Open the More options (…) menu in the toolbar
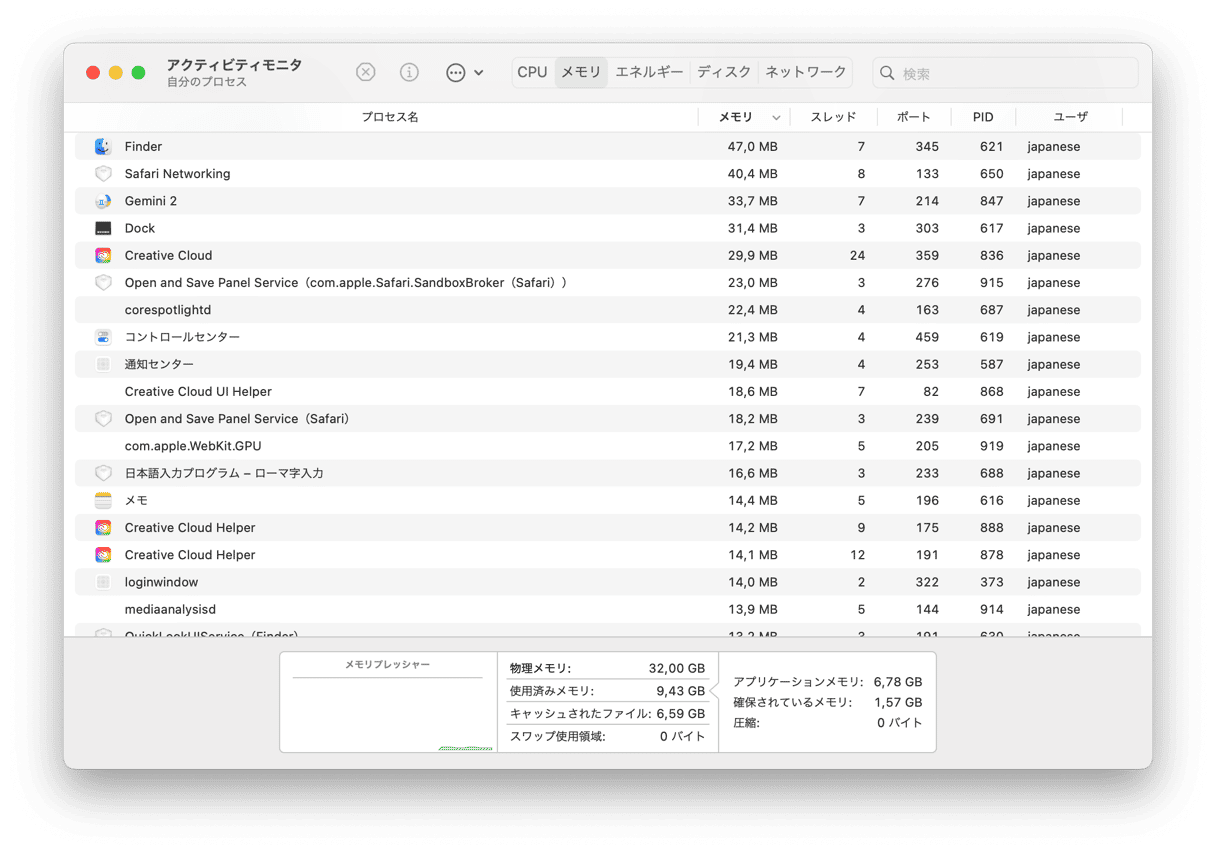Viewport: 1216px width, 853px height. (455, 72)
